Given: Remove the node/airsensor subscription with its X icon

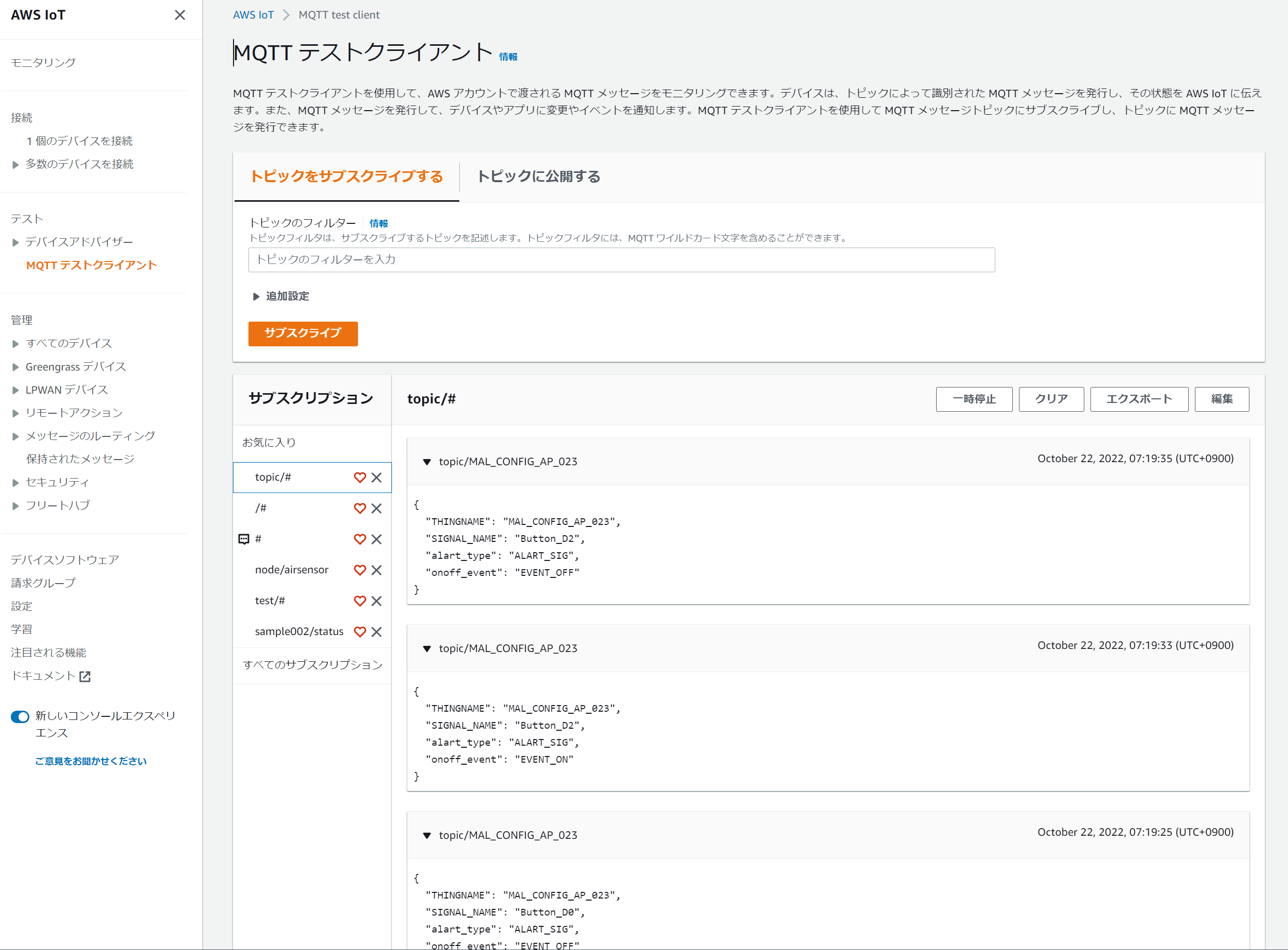Looking at the screenshot, I should click(377, 570).
